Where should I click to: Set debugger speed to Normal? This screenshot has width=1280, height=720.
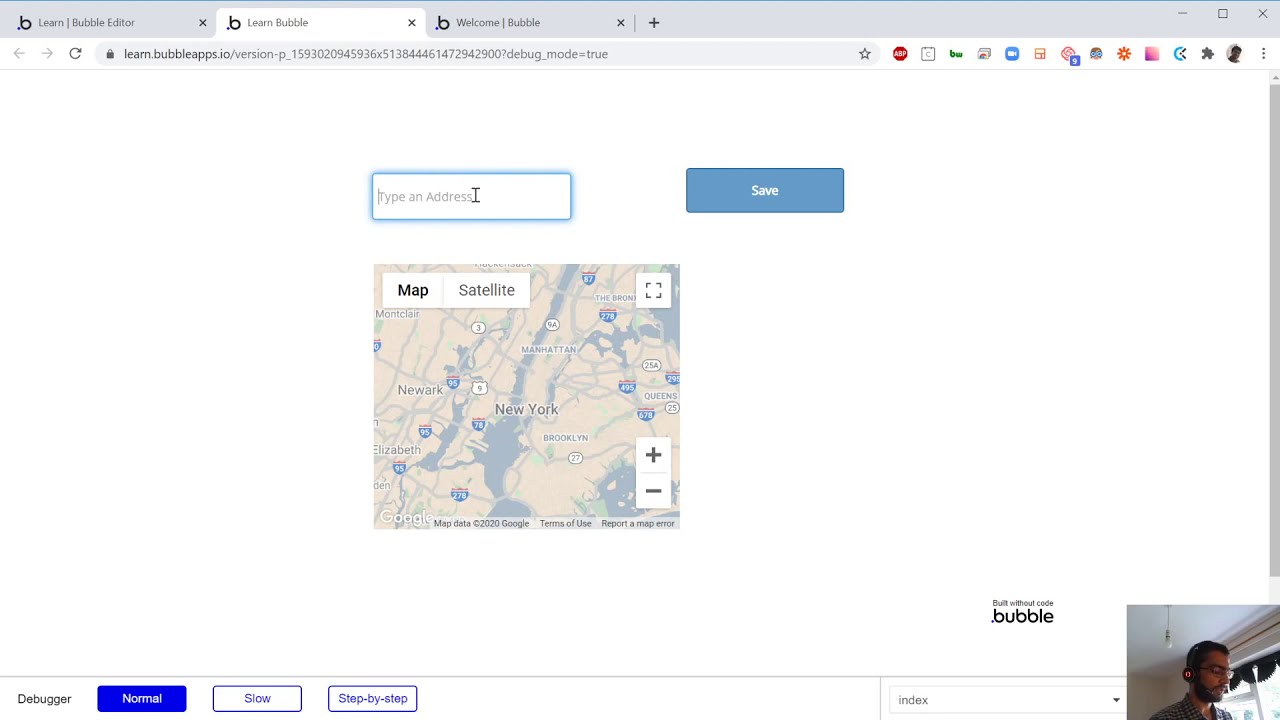(142, 699)
